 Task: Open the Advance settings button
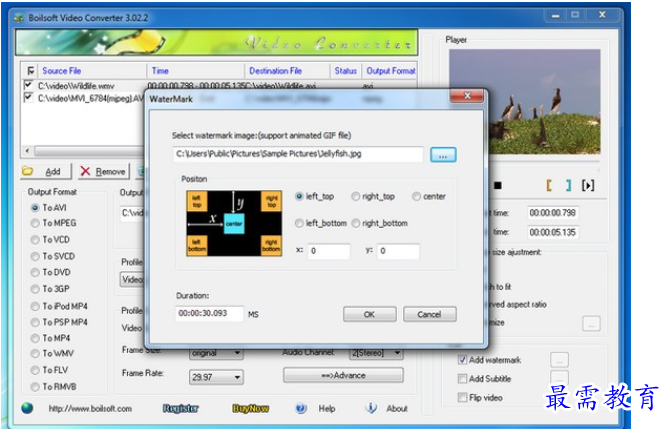click(x=343, y=375)
